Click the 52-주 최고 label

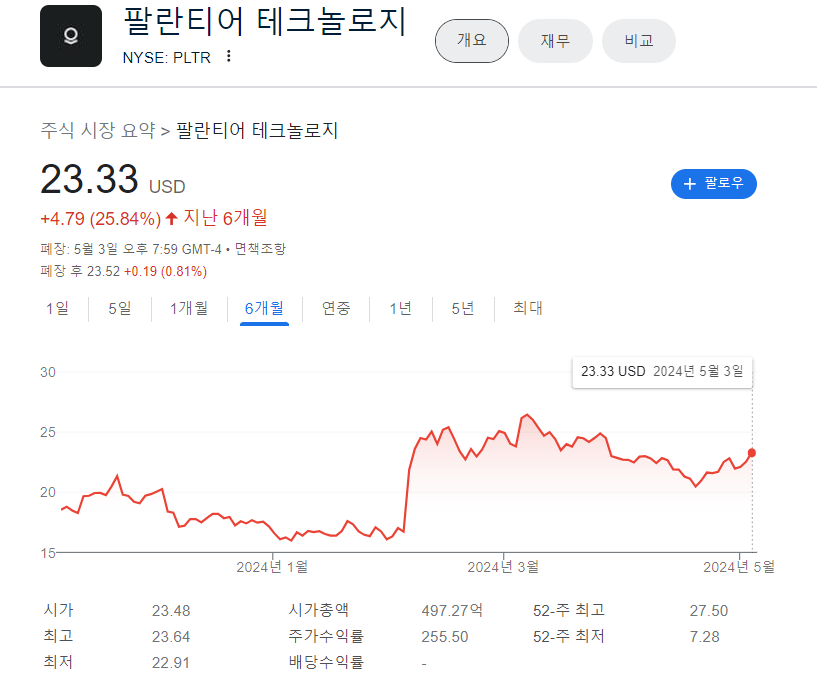tap(568, 610)
